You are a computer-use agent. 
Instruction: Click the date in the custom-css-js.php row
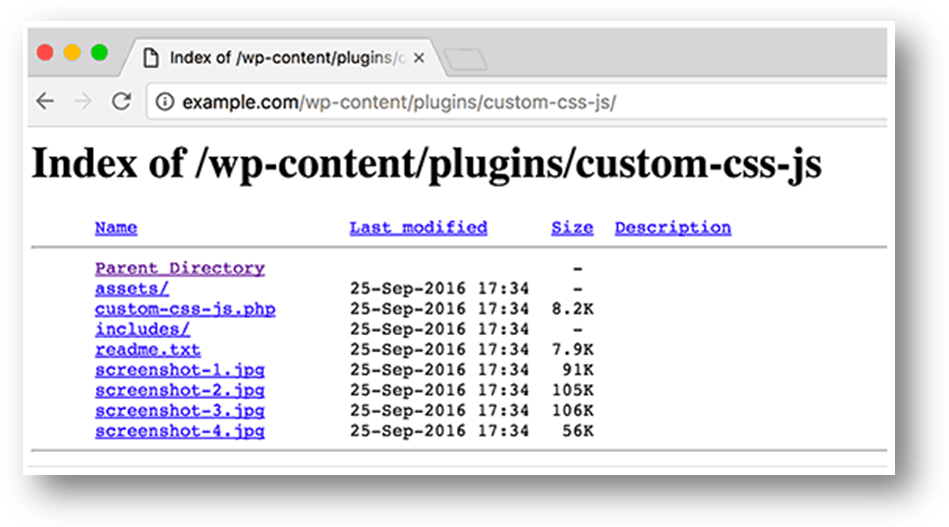[x=439, y=309]
